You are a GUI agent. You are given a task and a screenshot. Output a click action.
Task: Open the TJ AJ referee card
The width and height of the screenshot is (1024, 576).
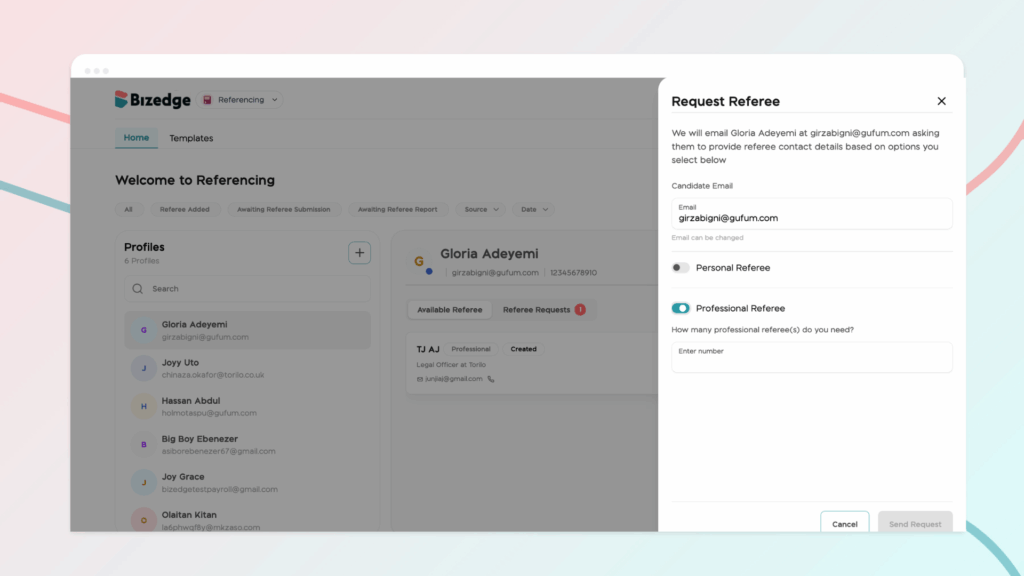coord(532,364)
